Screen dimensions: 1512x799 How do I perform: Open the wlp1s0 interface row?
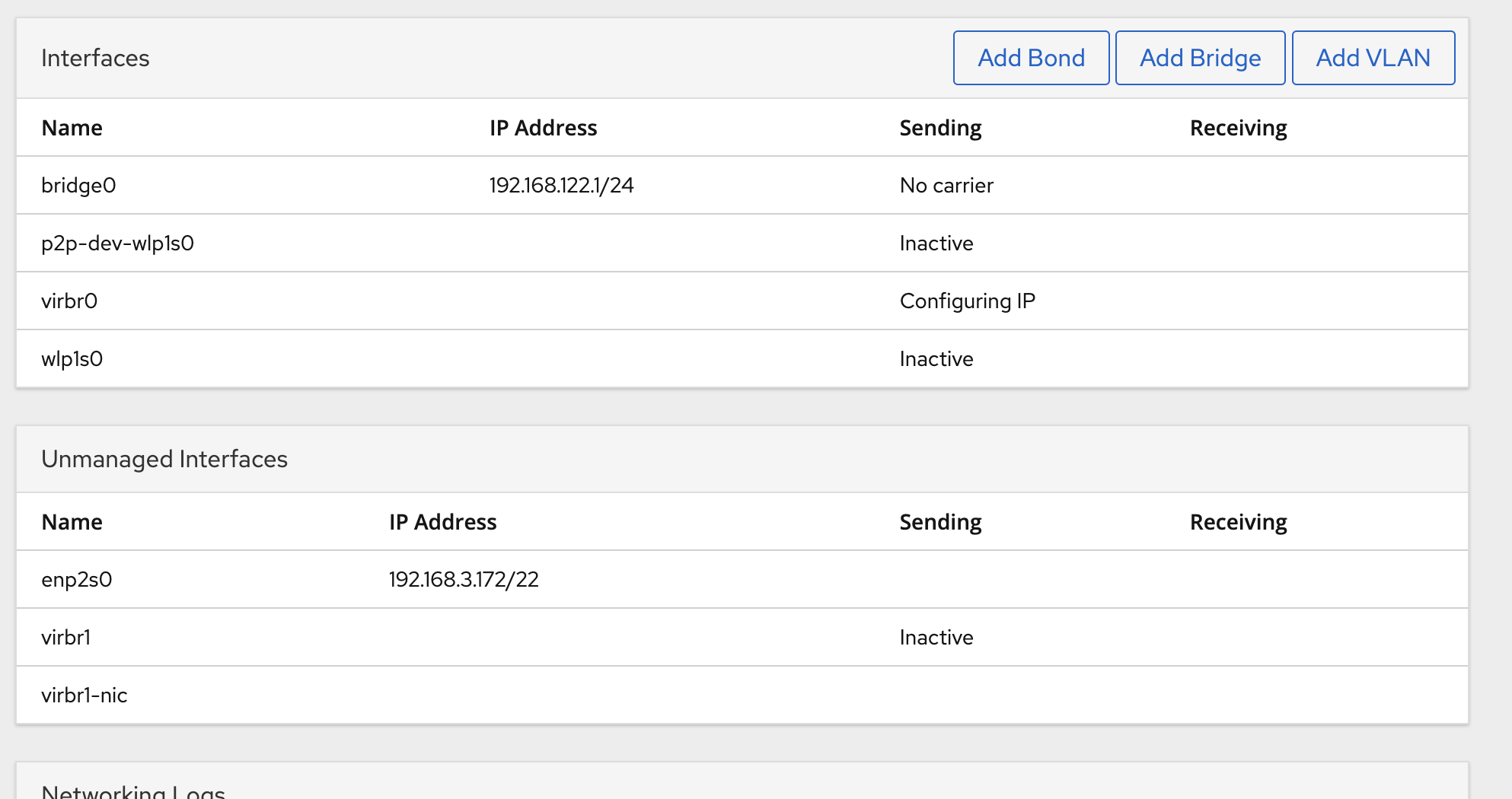click(x=742, y=358)
